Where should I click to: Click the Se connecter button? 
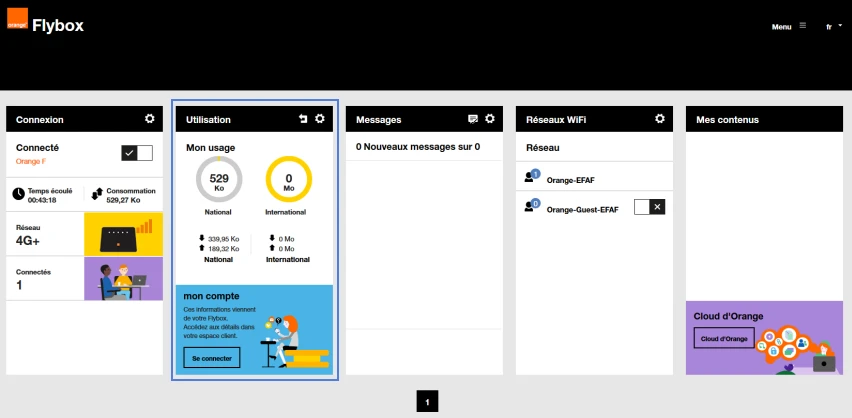(211, 358)
